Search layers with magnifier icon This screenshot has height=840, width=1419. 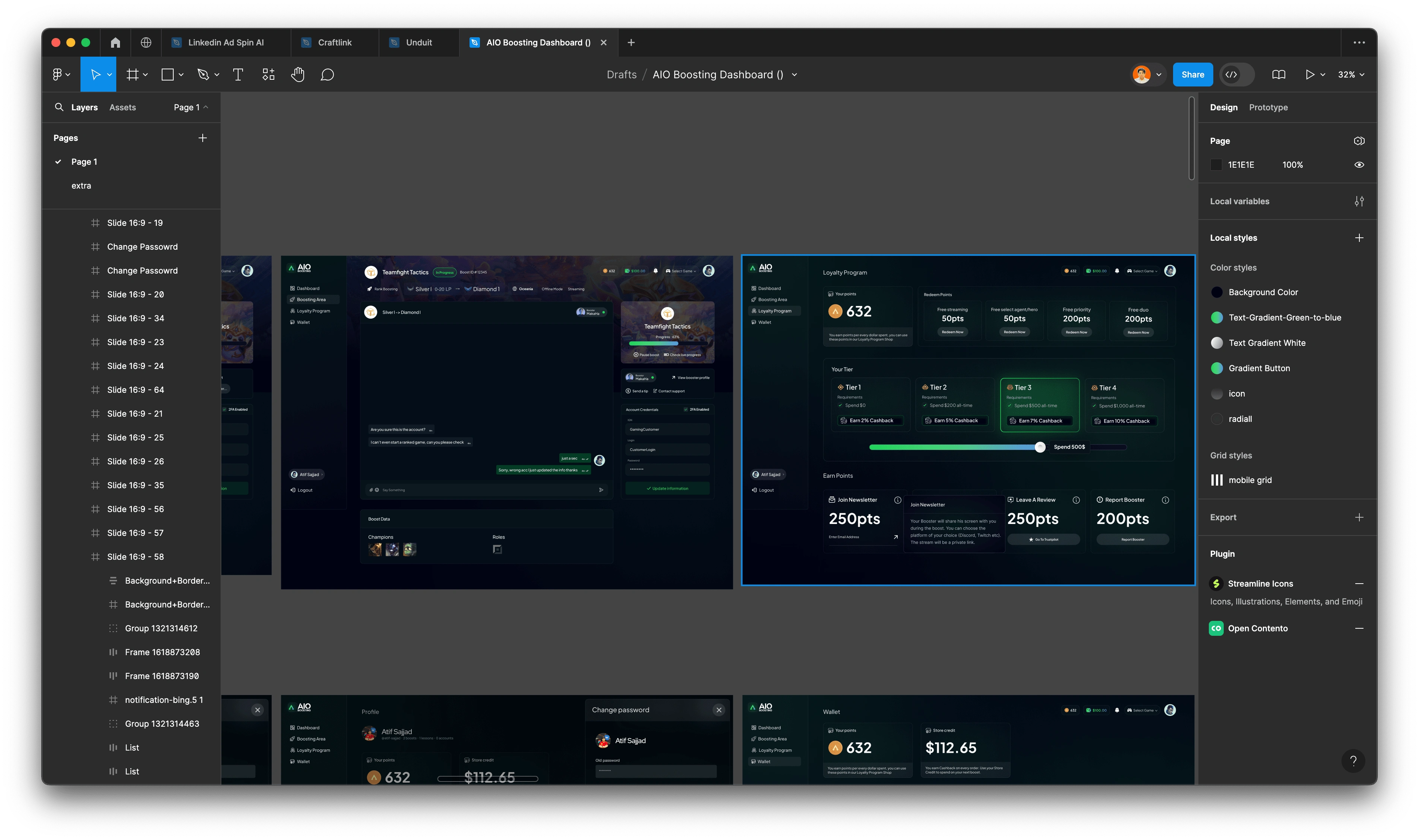tap(59, 107)
